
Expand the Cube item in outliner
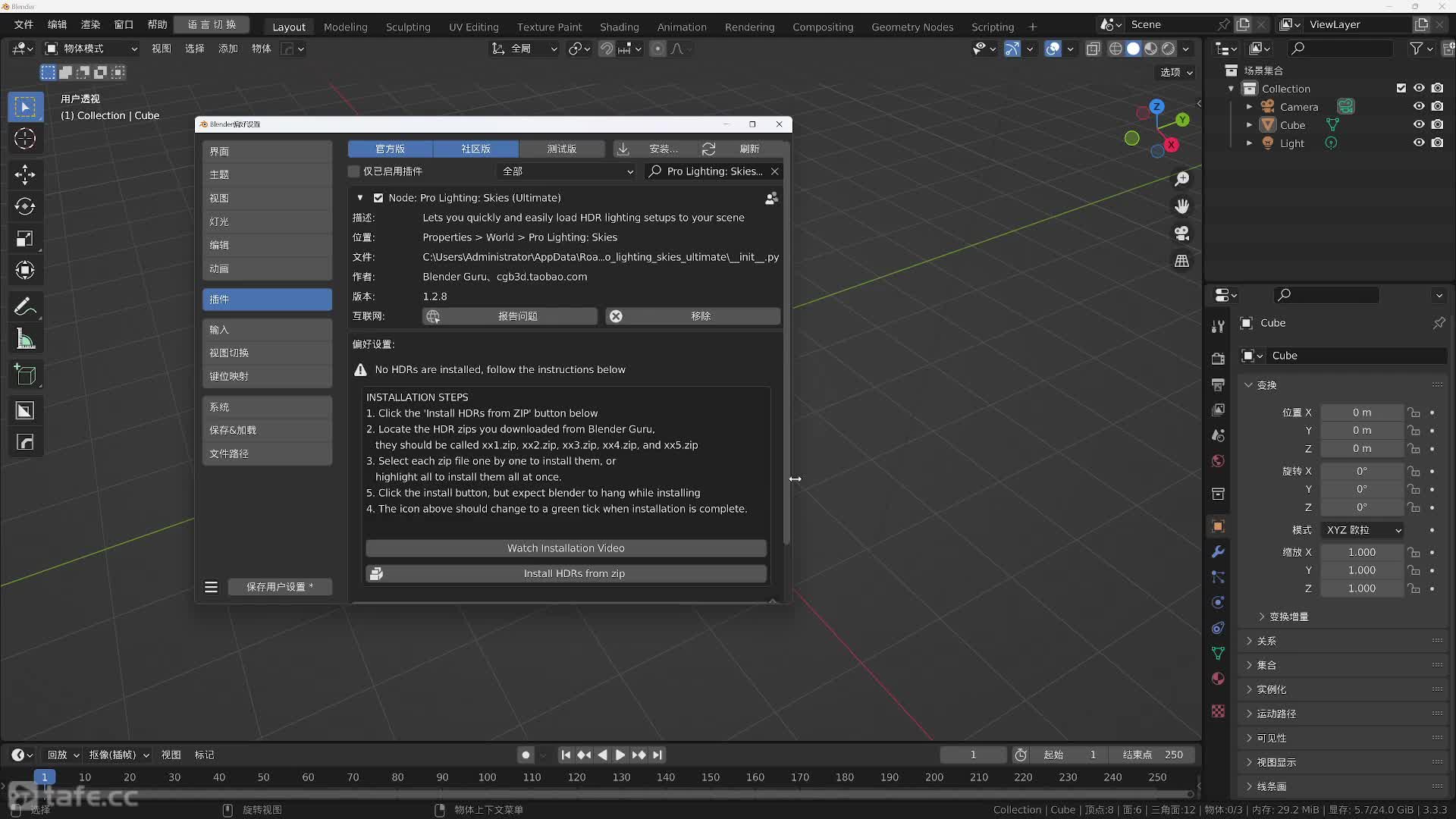pyautogui.click(x=1249, y=125)
